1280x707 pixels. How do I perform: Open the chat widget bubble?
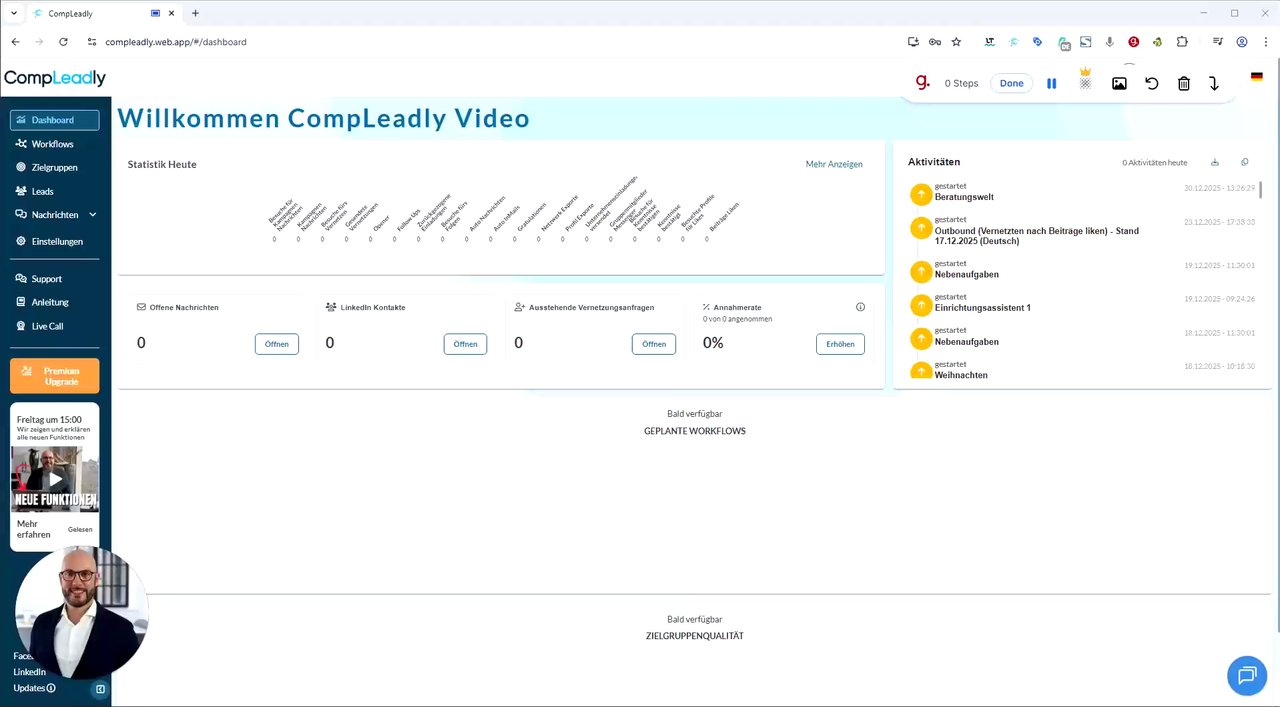1247,675
